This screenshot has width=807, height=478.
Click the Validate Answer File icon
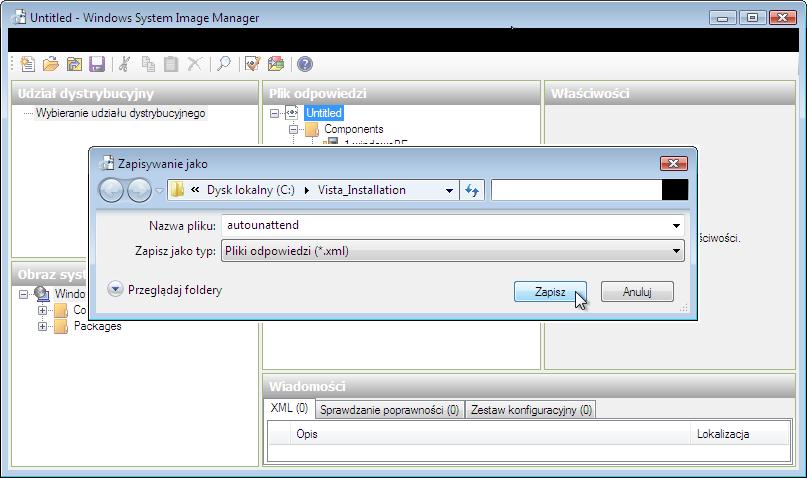[252, 64]
